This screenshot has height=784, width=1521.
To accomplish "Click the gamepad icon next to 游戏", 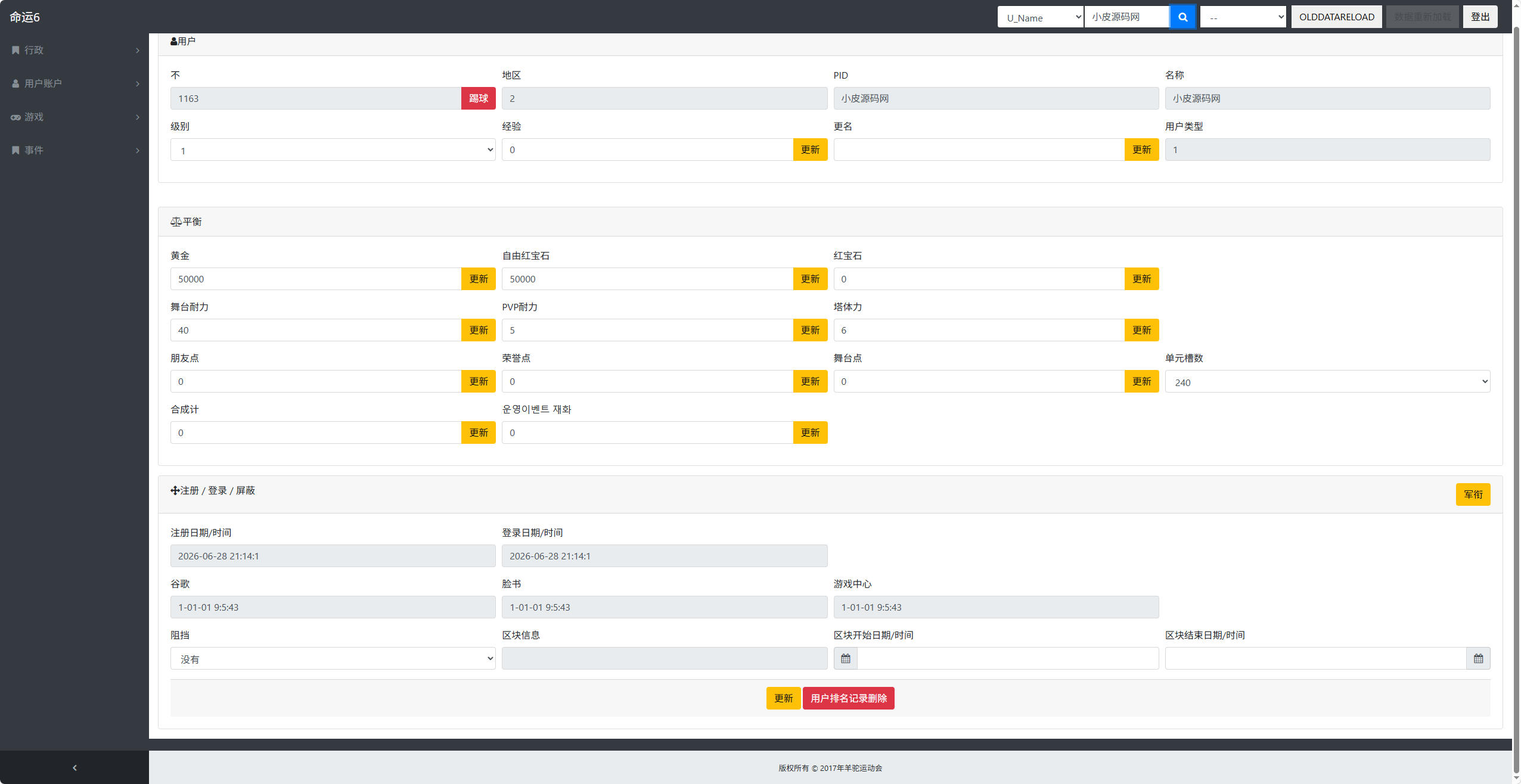I will pos(15,117).
